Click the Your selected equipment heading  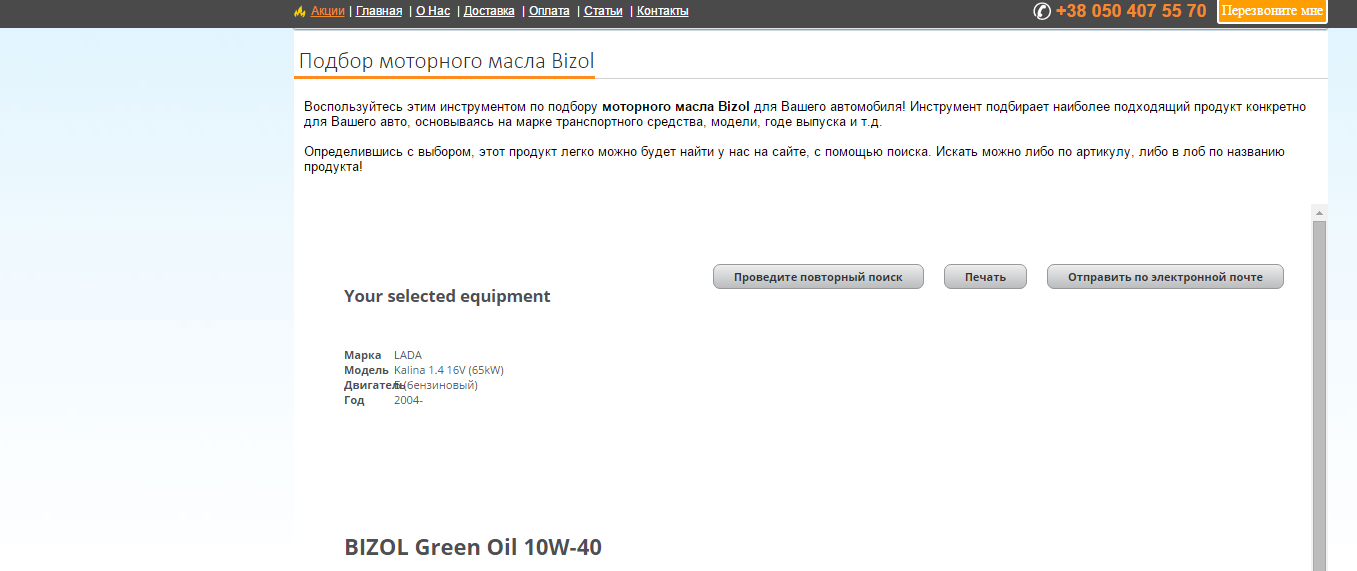pyautogui.click(x=447, y=296)
